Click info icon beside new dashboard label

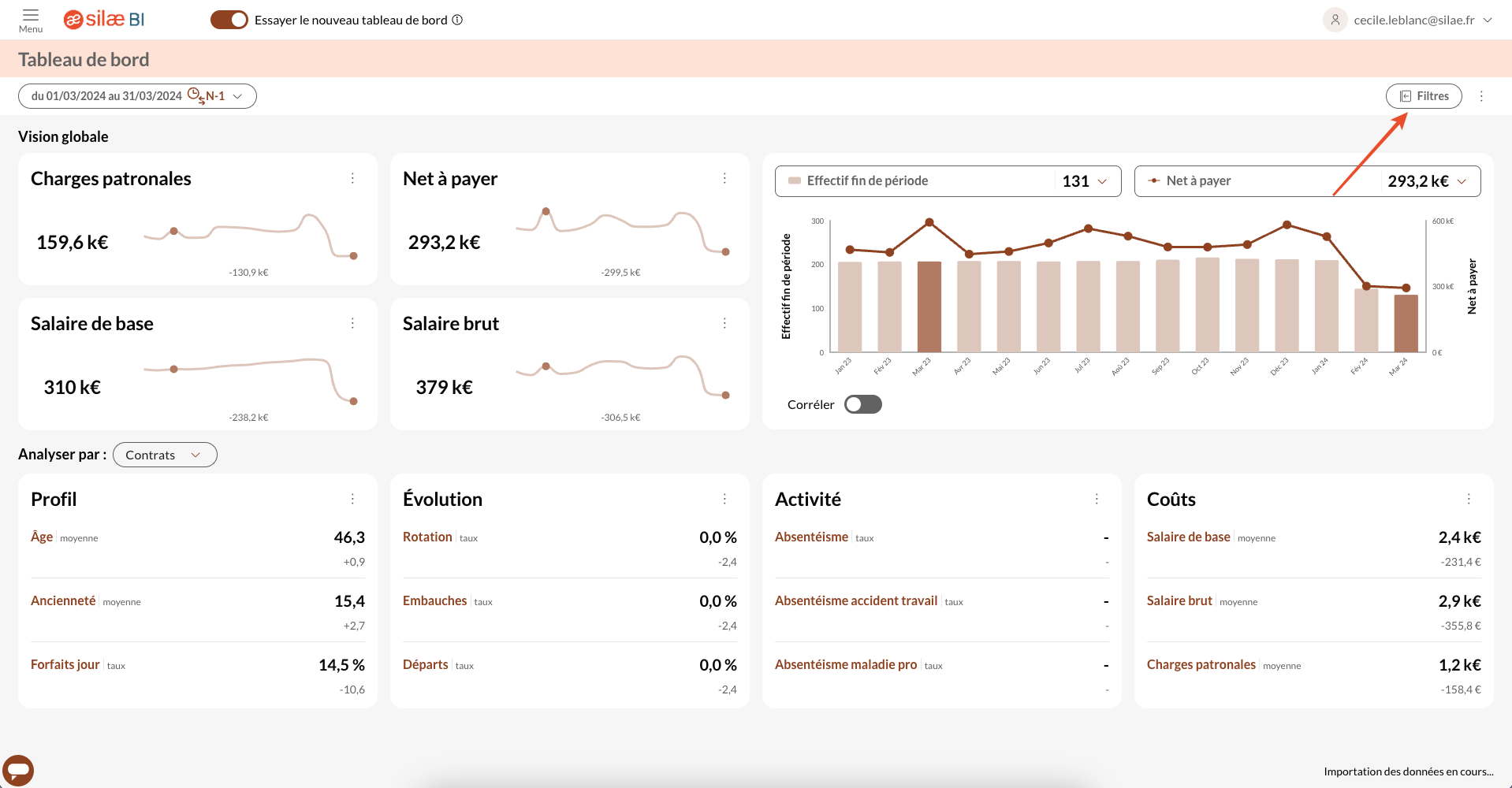pyautogui.click(x=457, y=20)
